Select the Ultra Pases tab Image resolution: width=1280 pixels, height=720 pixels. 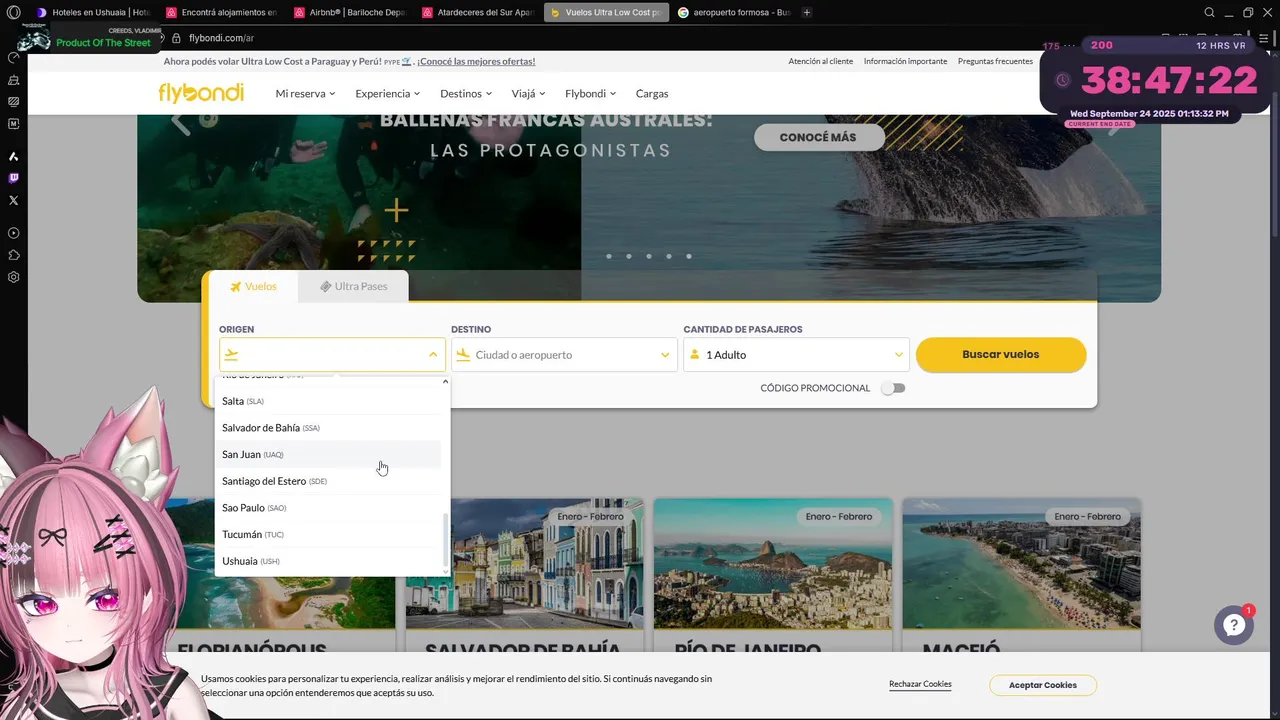pyautogui.click(x=353, y=286)
